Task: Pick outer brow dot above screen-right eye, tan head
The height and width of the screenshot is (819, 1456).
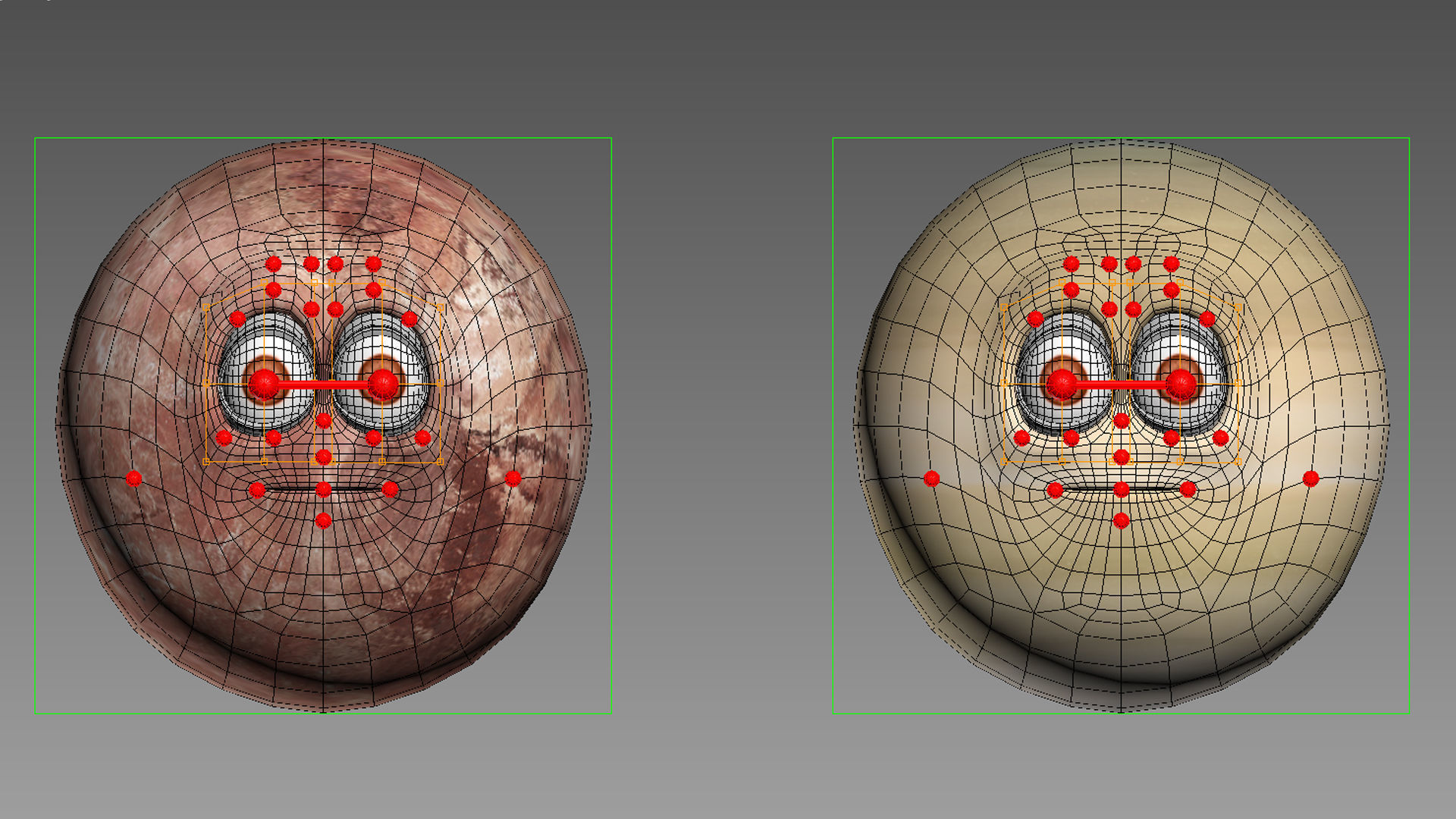Action: 1207,318
